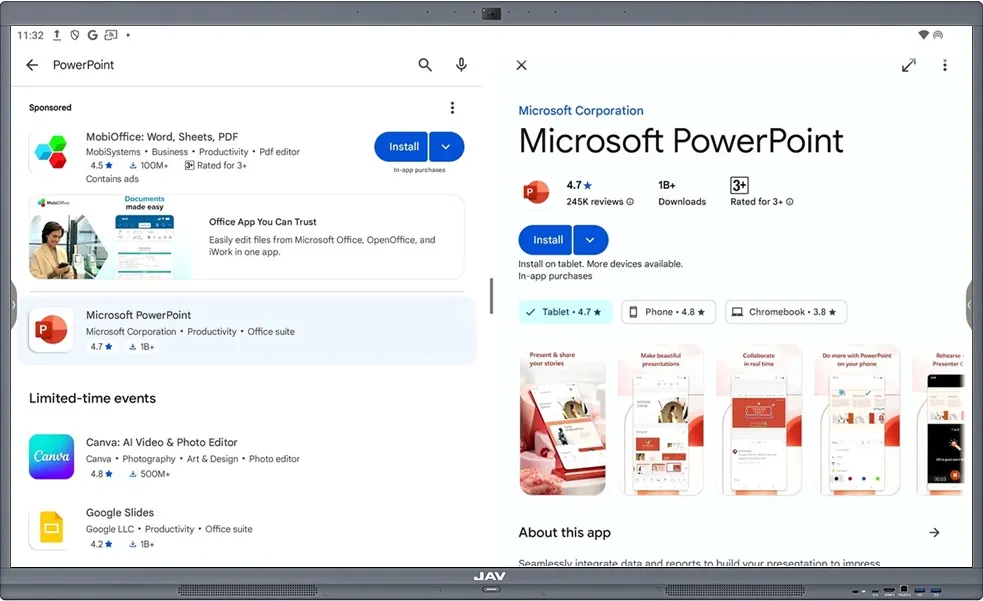Expand the app page using diagonal arrows icon
Image resolution: width=983 pixels, height=601 pixels.
pos(908,64)
